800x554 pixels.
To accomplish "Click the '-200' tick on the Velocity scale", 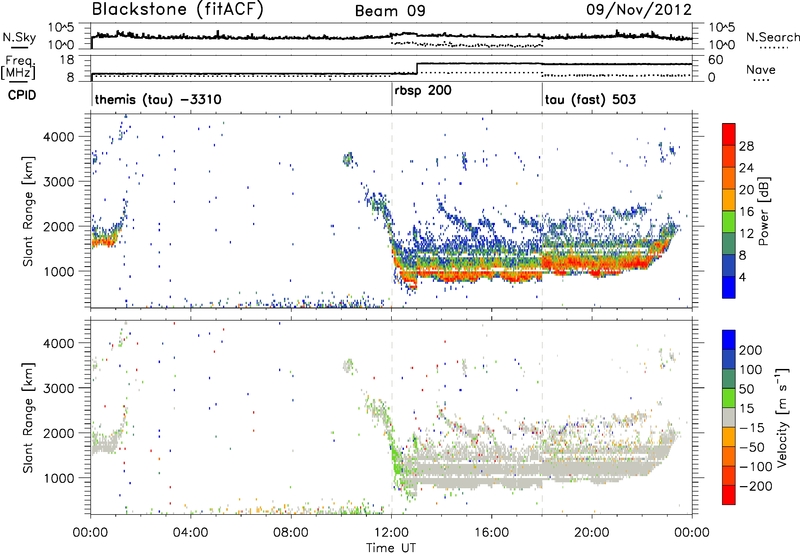I will click(x=756, y=486).
